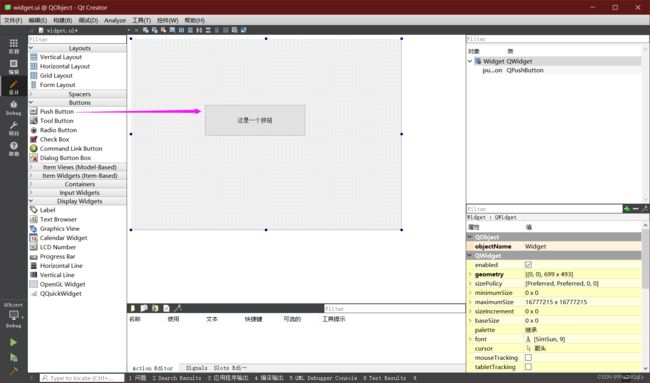Build project with hammer icon
The image size is (650, 383).
click(x=13, y=371)
